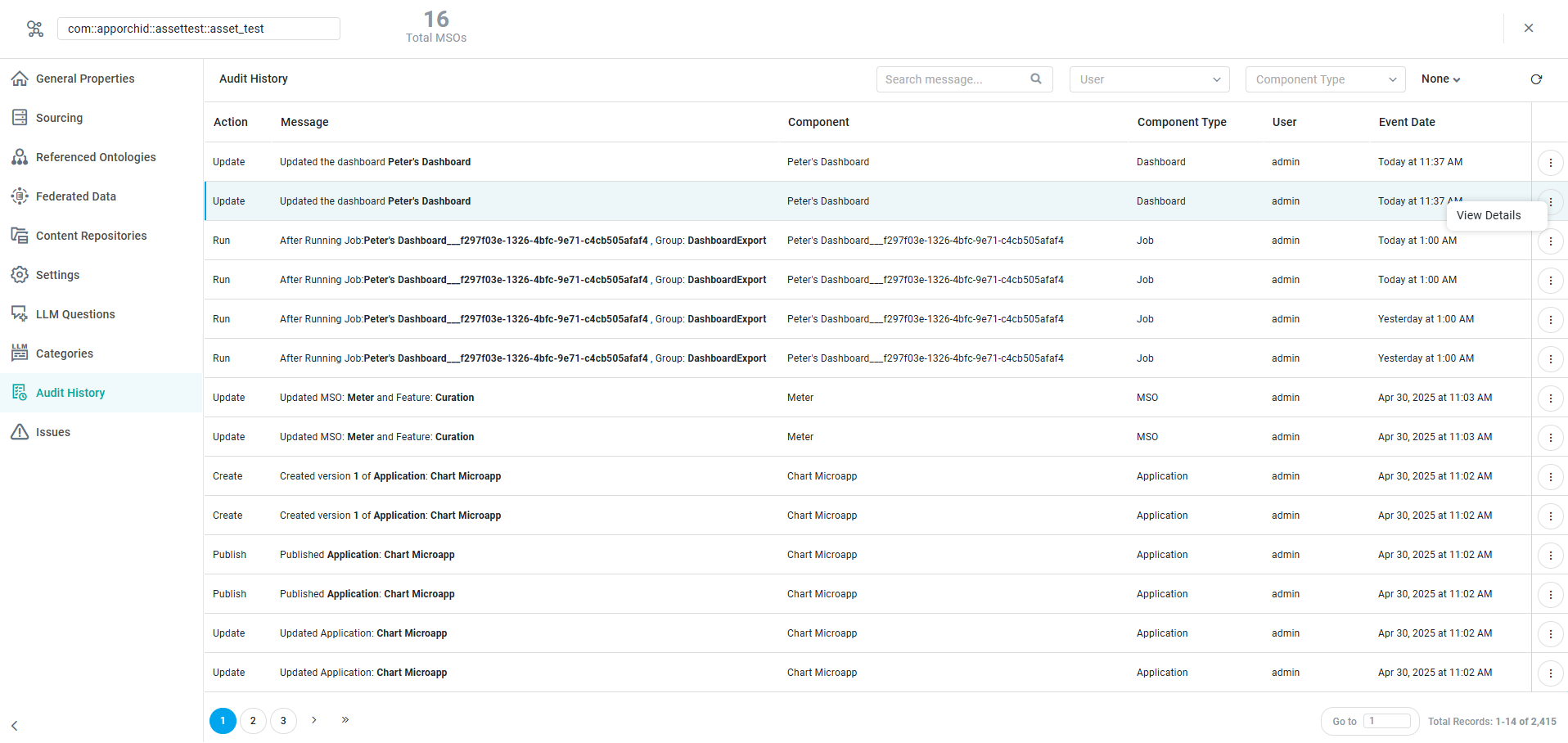Collapse the left sidebar using bottom chevron

15,726
